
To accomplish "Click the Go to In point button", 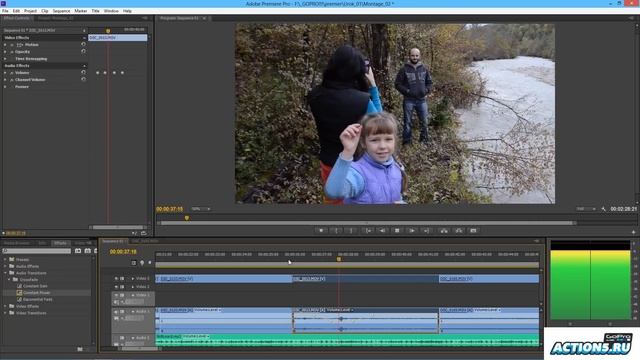I will tap(368, 231).
